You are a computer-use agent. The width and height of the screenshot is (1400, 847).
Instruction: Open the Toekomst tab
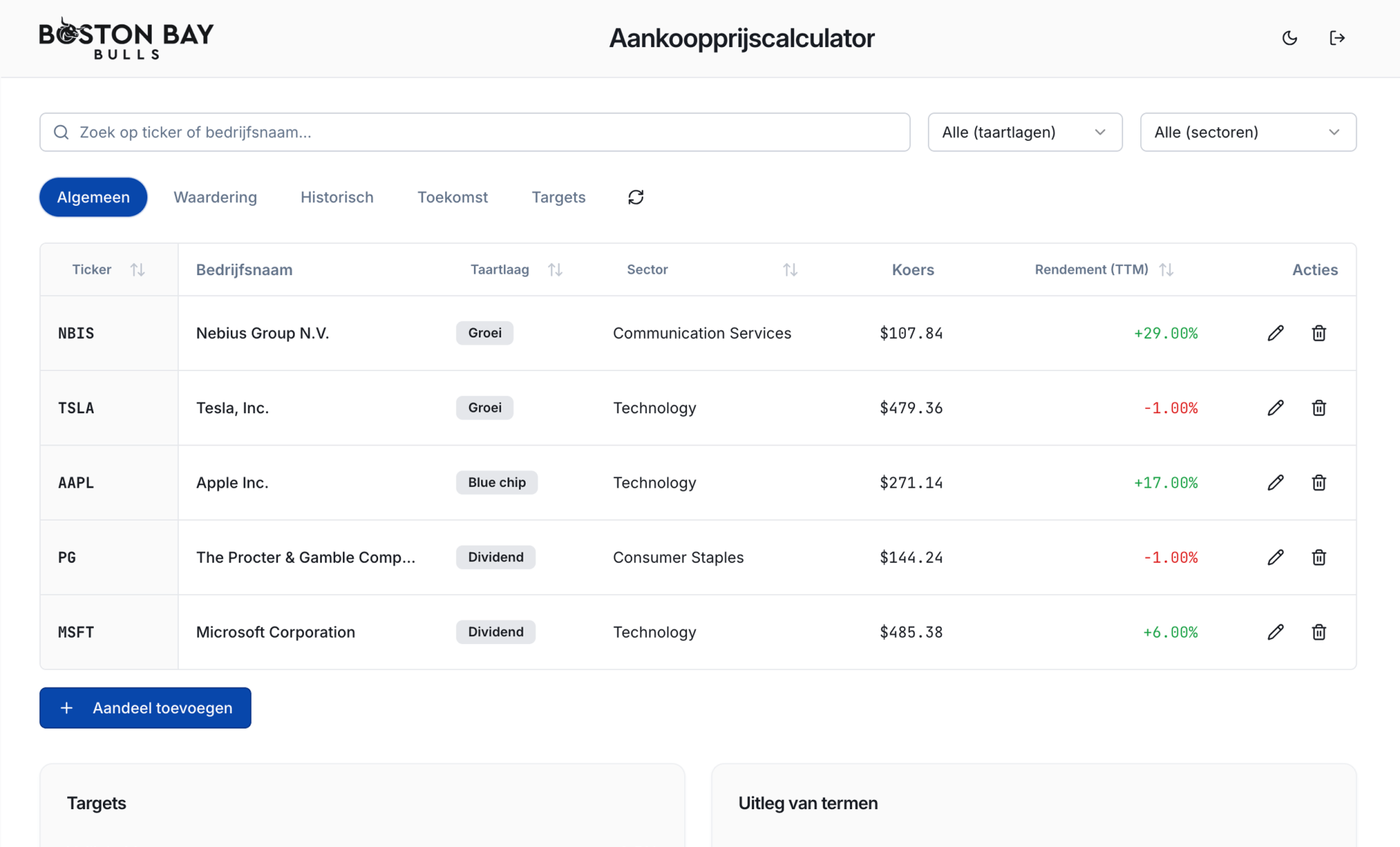tap(452, 197)
